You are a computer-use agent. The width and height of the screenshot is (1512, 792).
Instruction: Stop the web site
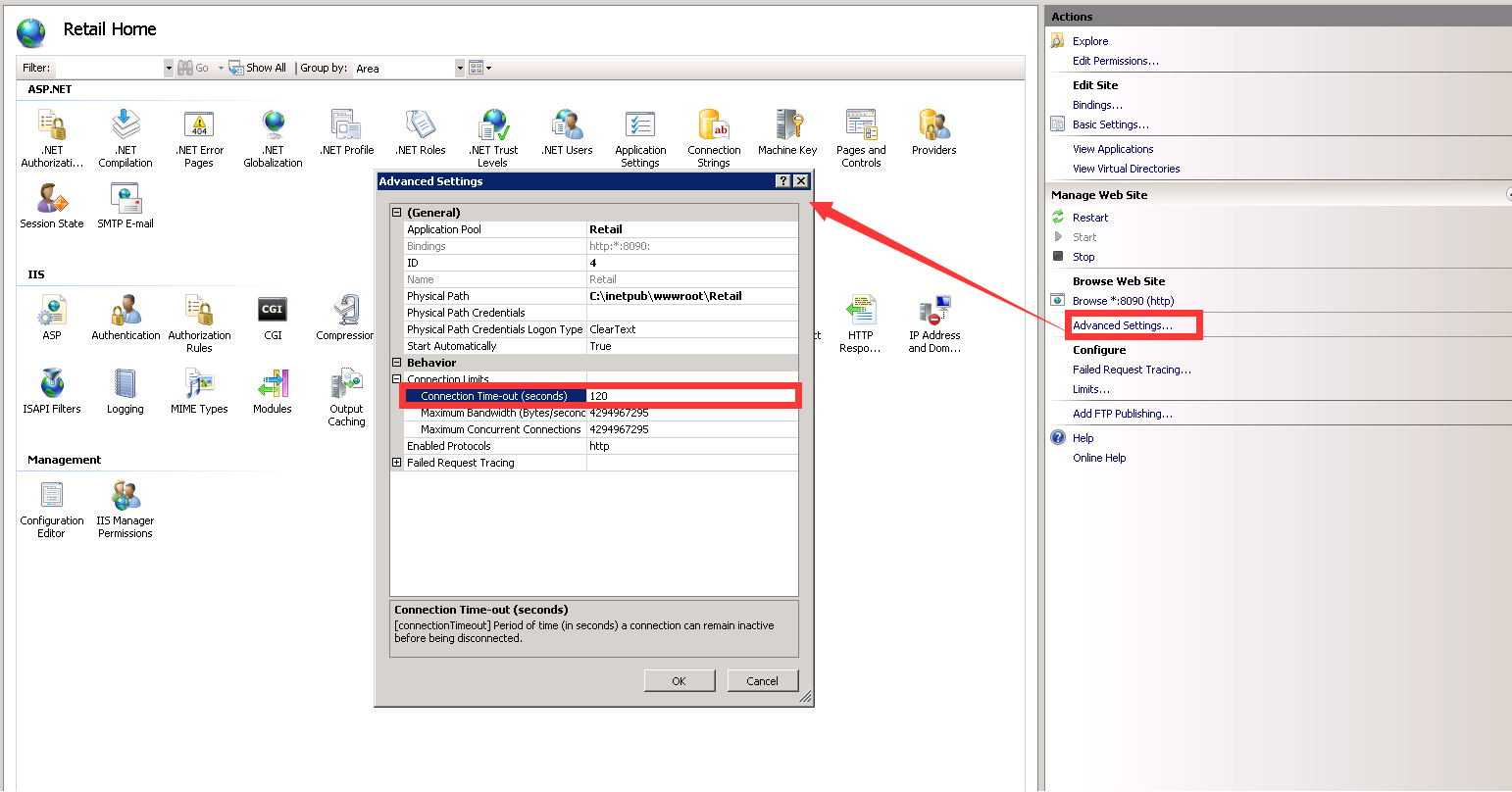(x=1084, y=257)
